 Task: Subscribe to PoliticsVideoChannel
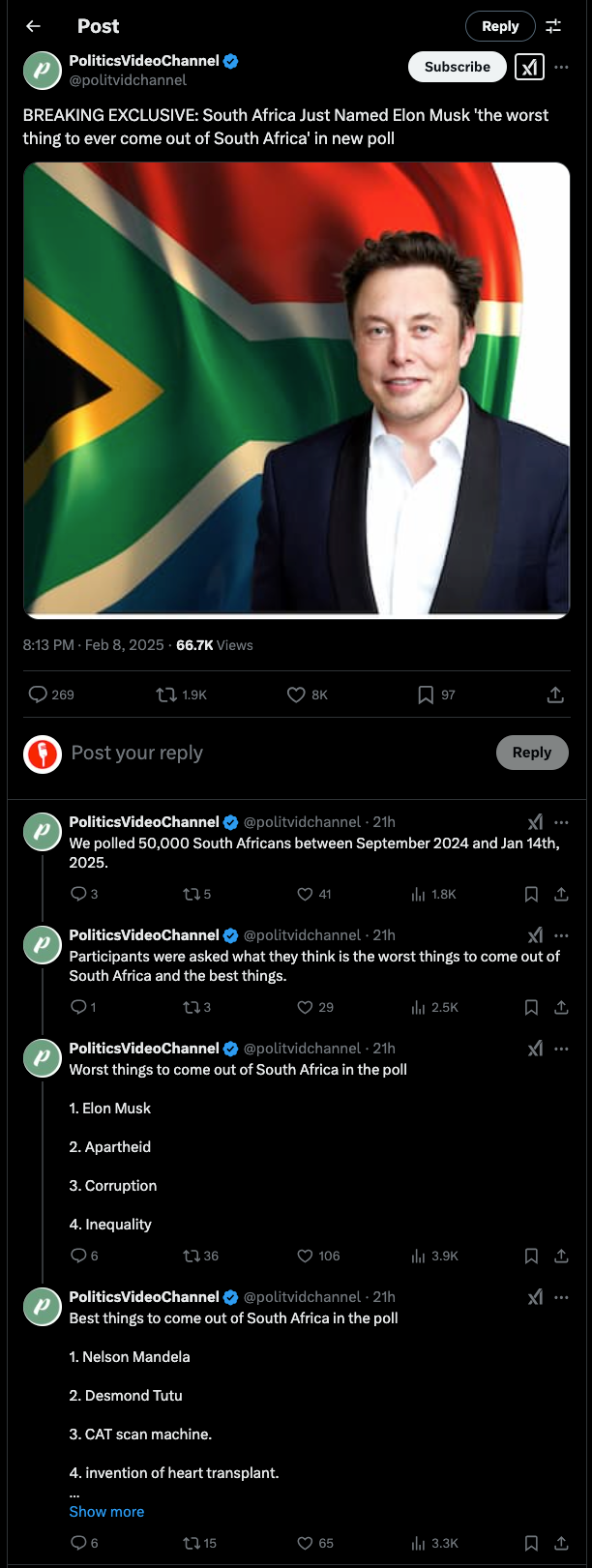pos(457,67)
